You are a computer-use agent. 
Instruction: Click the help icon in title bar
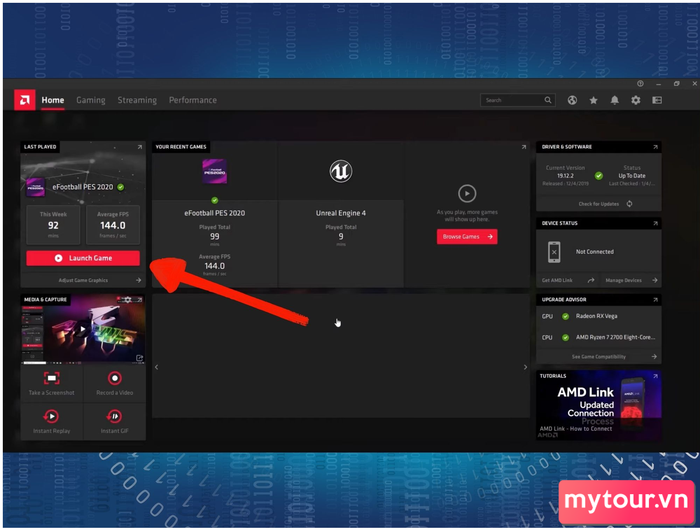click(640, 83)
